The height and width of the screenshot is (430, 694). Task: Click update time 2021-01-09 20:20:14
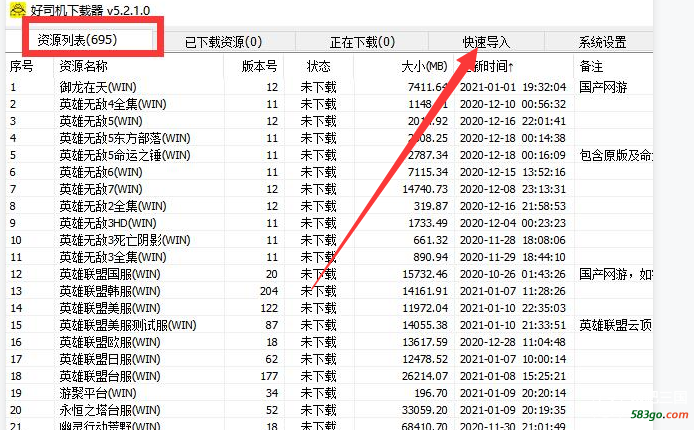point(513,393)
